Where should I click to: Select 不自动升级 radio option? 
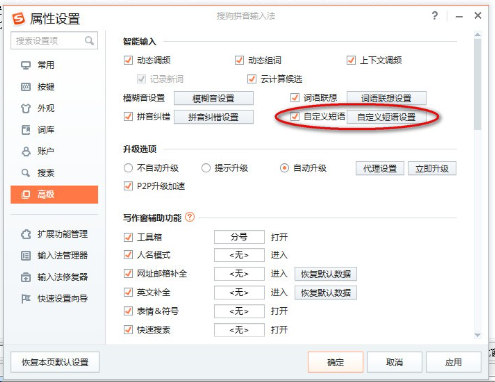click(x=128, y=168)
